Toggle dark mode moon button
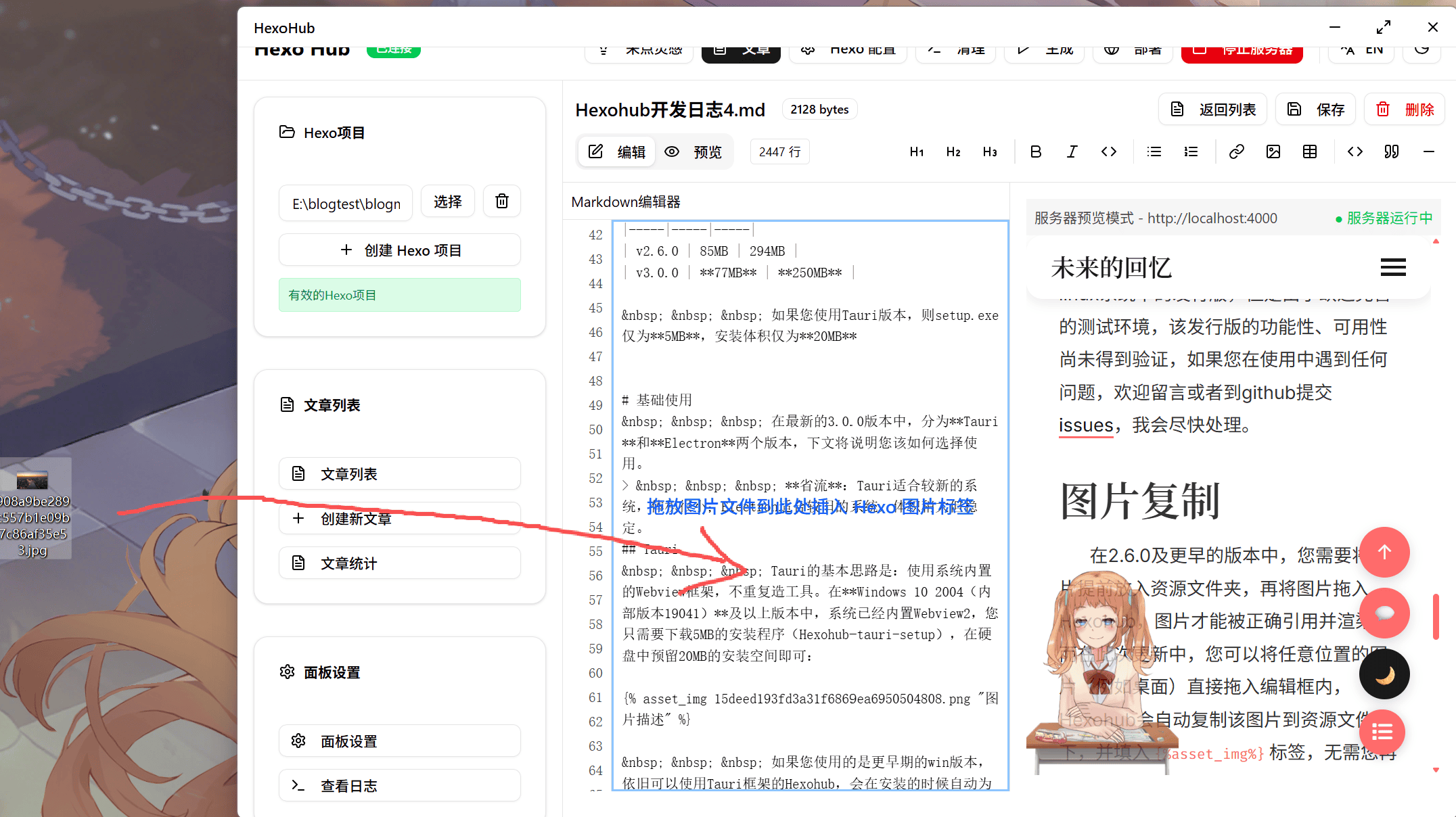 (x=1384, y=674)
